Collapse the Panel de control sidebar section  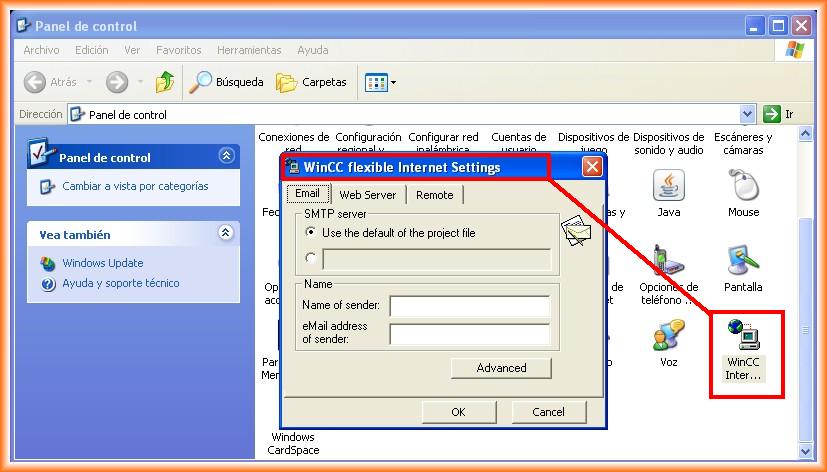226,156
